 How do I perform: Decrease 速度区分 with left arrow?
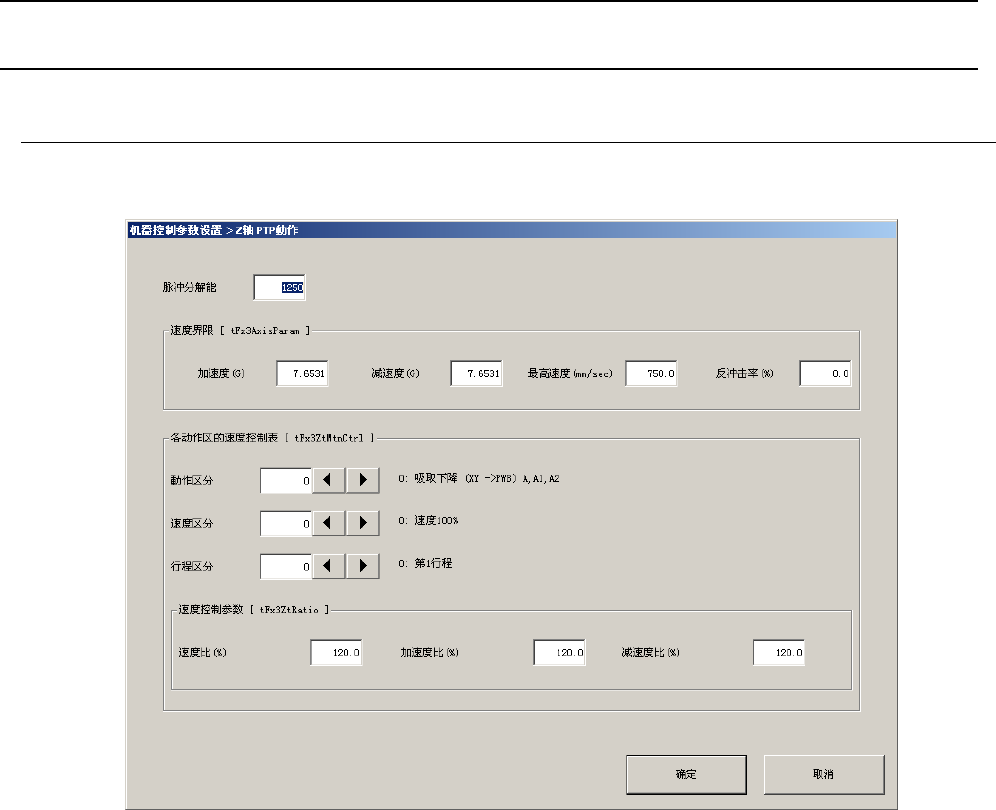click(328, 523)
